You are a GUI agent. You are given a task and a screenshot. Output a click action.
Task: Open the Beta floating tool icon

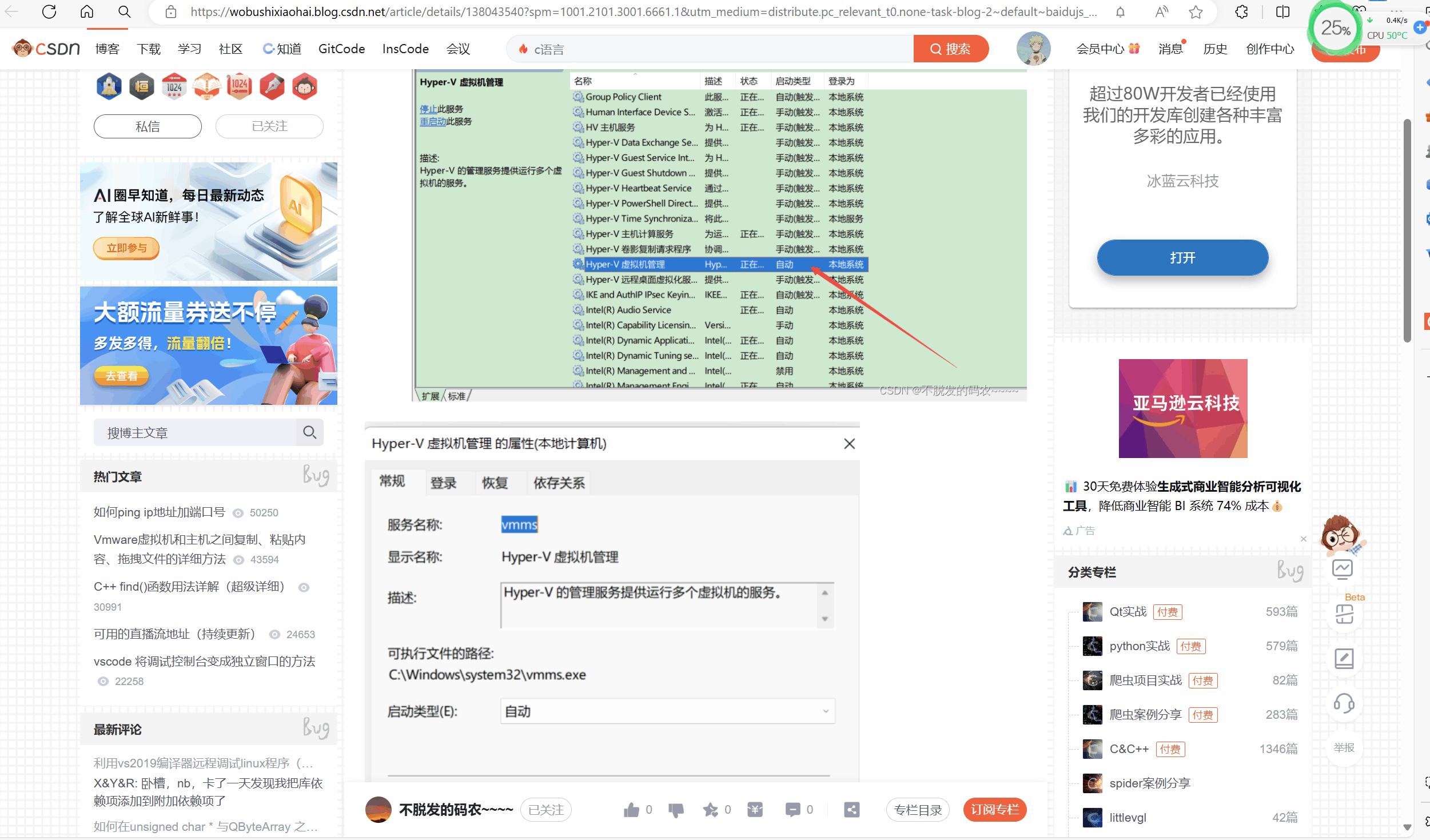[1344, 614]
